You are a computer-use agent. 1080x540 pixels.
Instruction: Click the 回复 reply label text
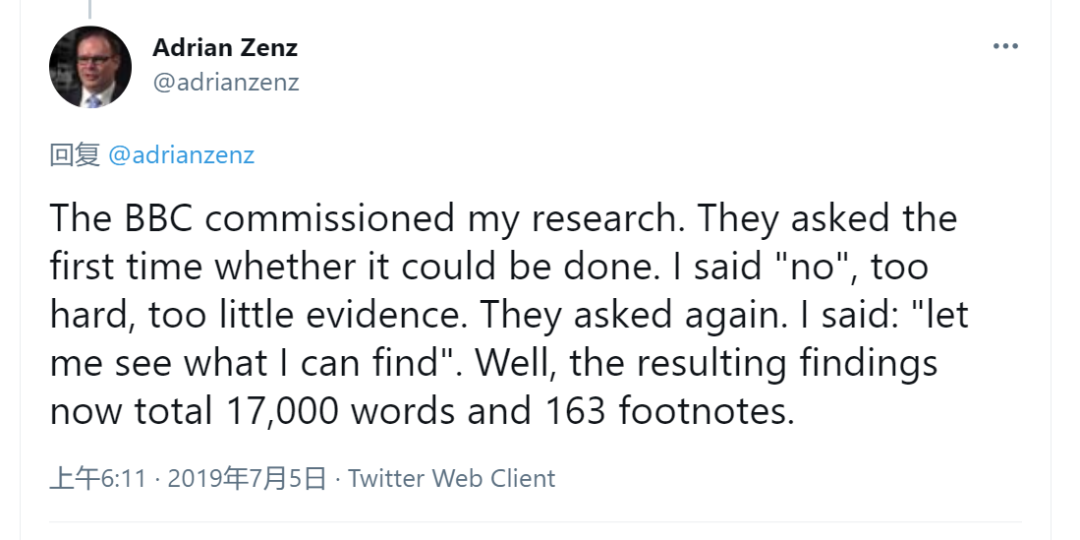[74, 155]
